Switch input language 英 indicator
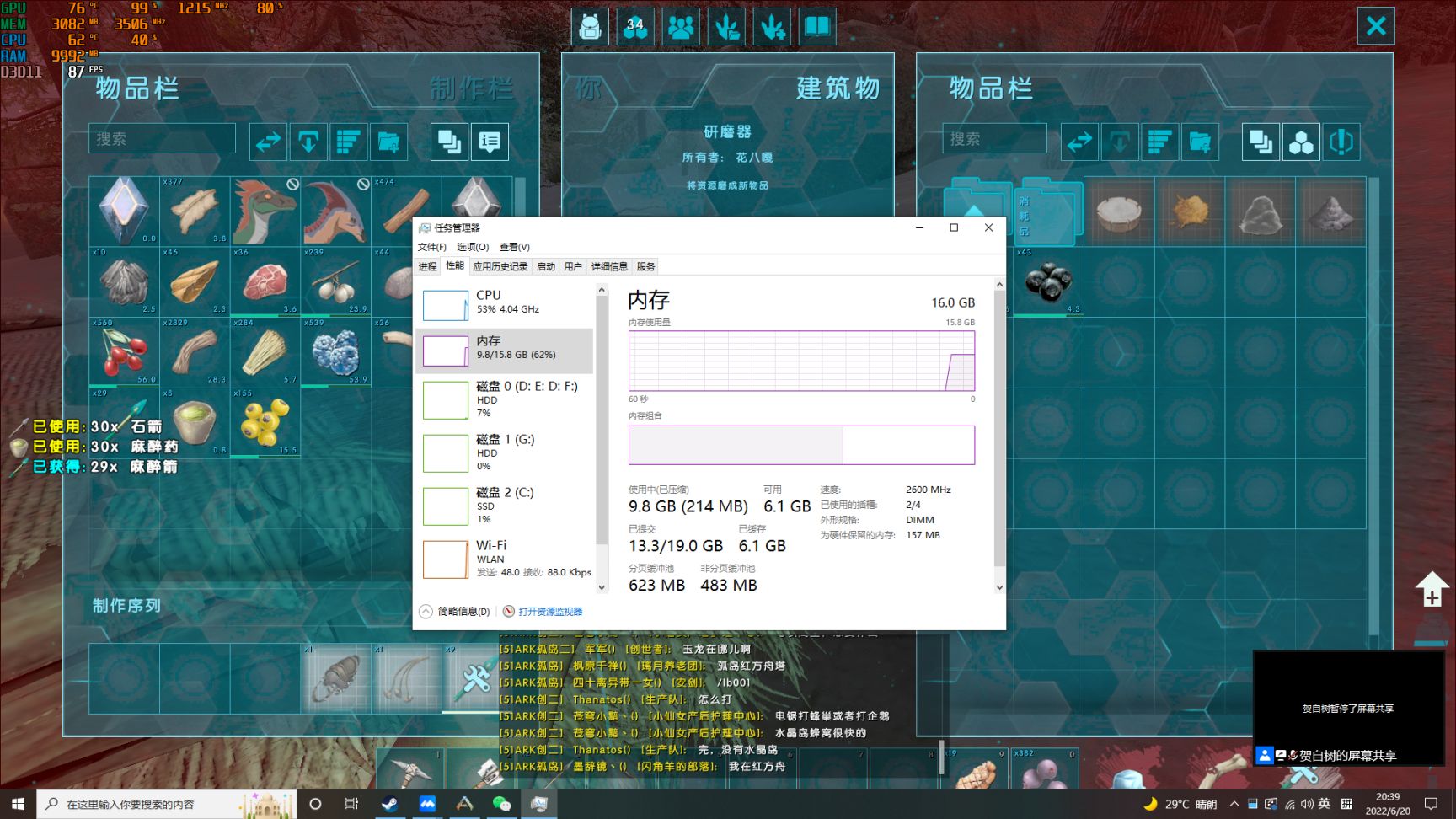 pyautogui.click(x=1325, y=804)
